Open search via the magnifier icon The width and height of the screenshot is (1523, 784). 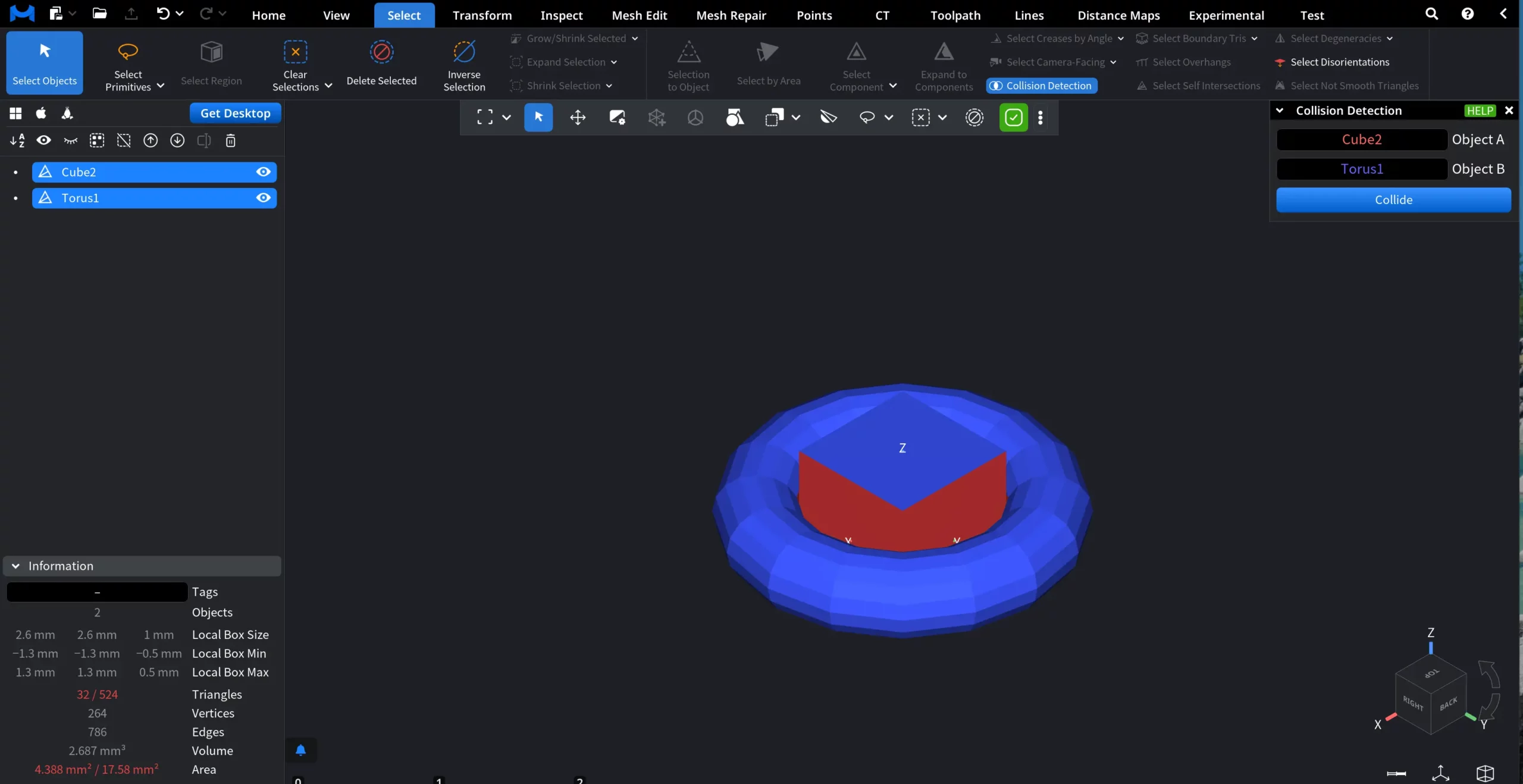pyautogui.click(x=1431, y=13)
